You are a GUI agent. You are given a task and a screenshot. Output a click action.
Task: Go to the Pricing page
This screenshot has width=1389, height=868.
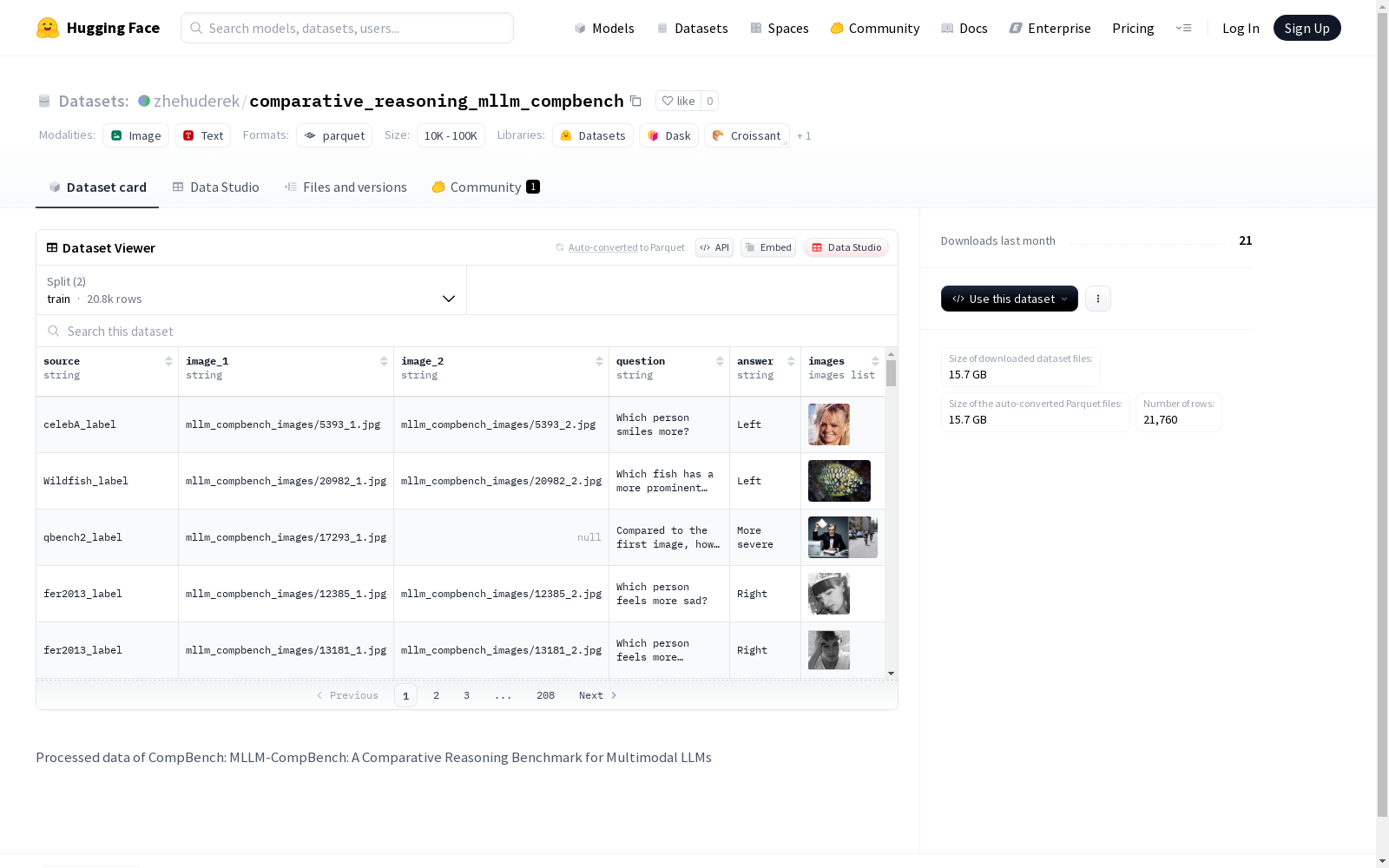click(x=1133, y=28)
